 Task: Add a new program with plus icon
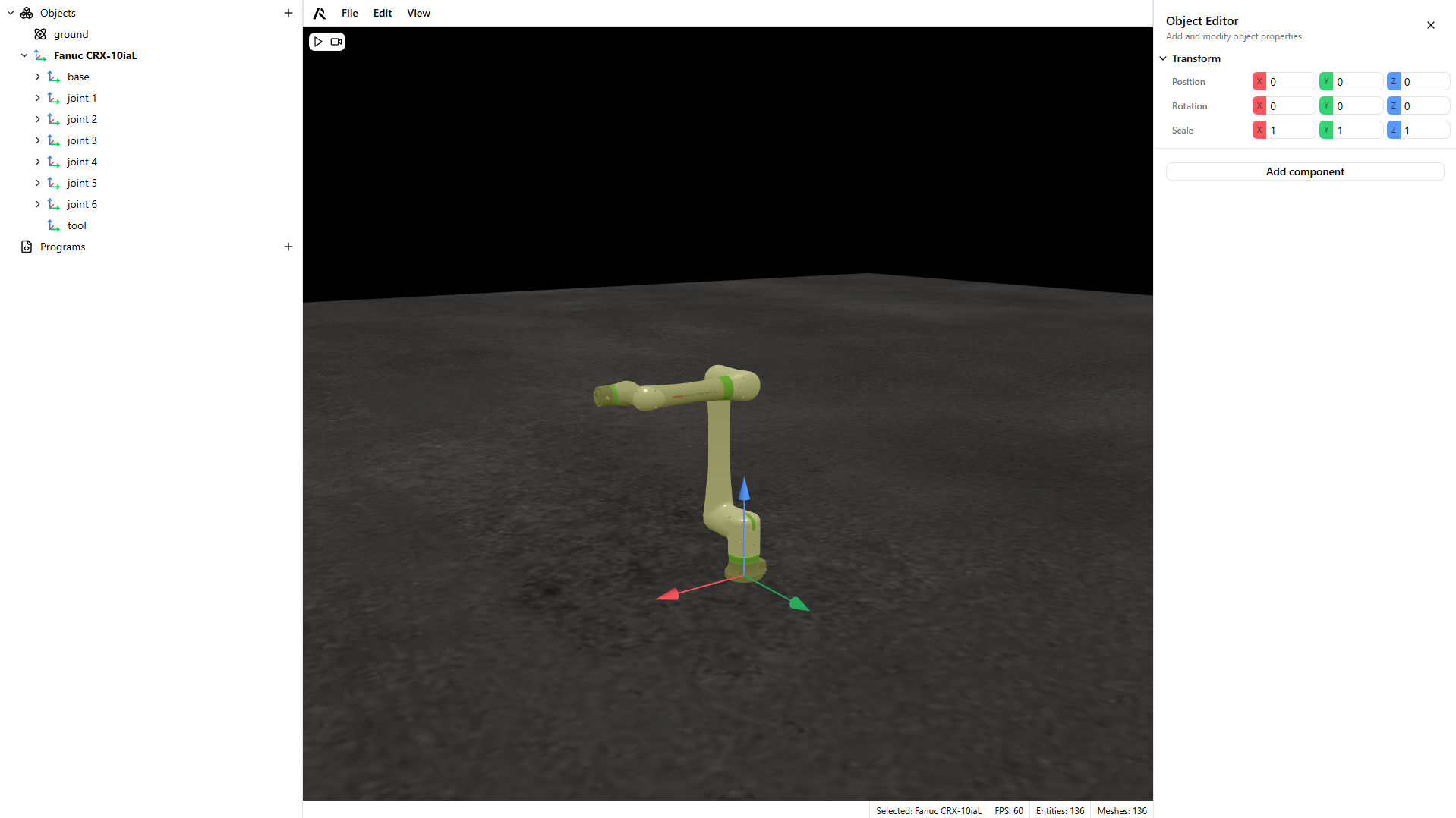pyautogui.click(x=288, y=247)
